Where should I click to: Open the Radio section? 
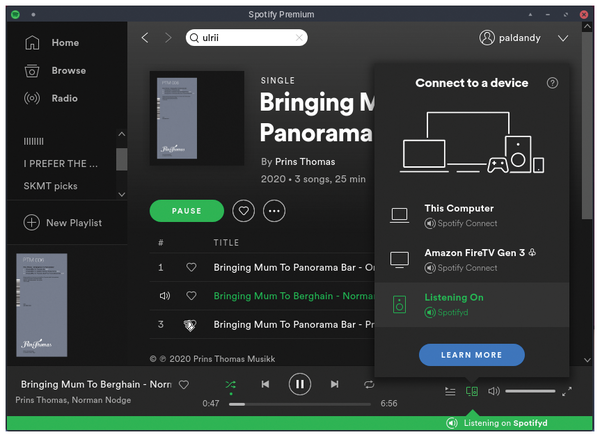pos(64,98)
